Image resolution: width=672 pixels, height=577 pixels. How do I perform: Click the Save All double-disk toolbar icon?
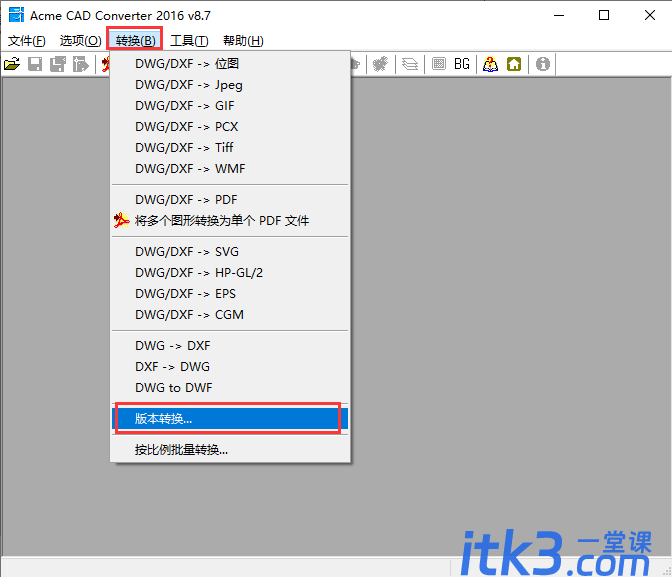point(58,64)
